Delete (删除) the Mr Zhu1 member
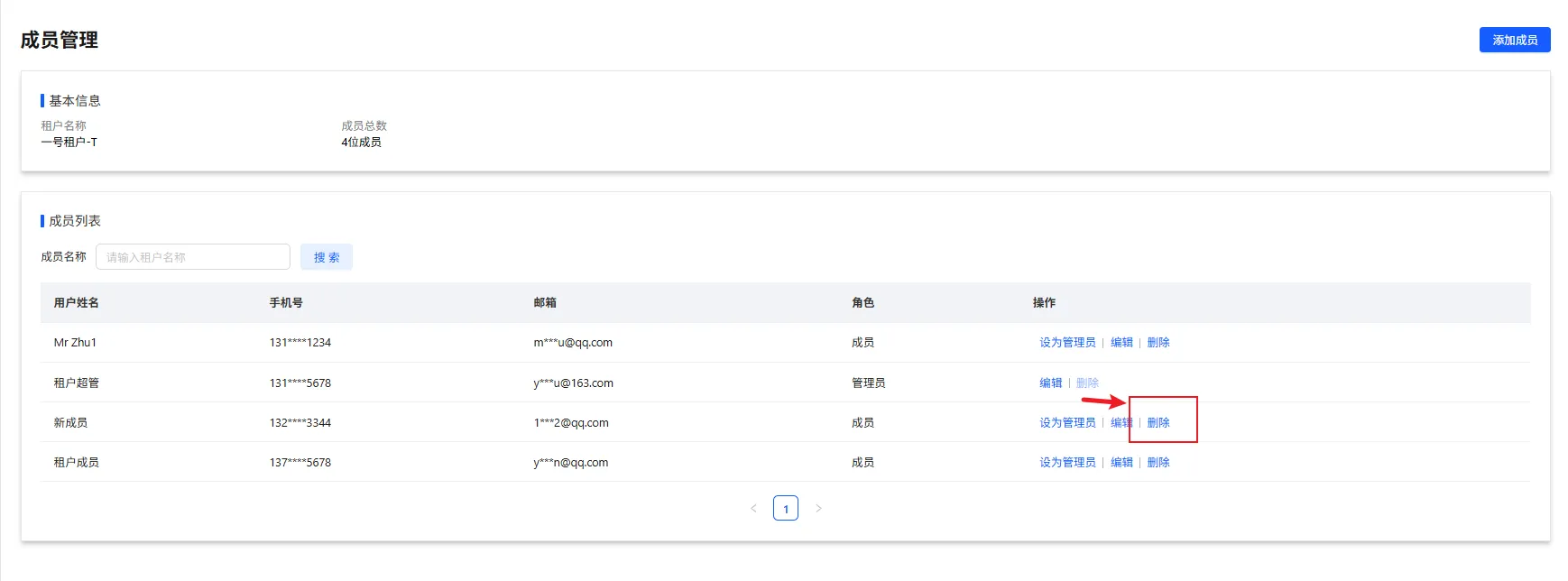This screenshot has width=1568, height=581. tap(1158, 343)
